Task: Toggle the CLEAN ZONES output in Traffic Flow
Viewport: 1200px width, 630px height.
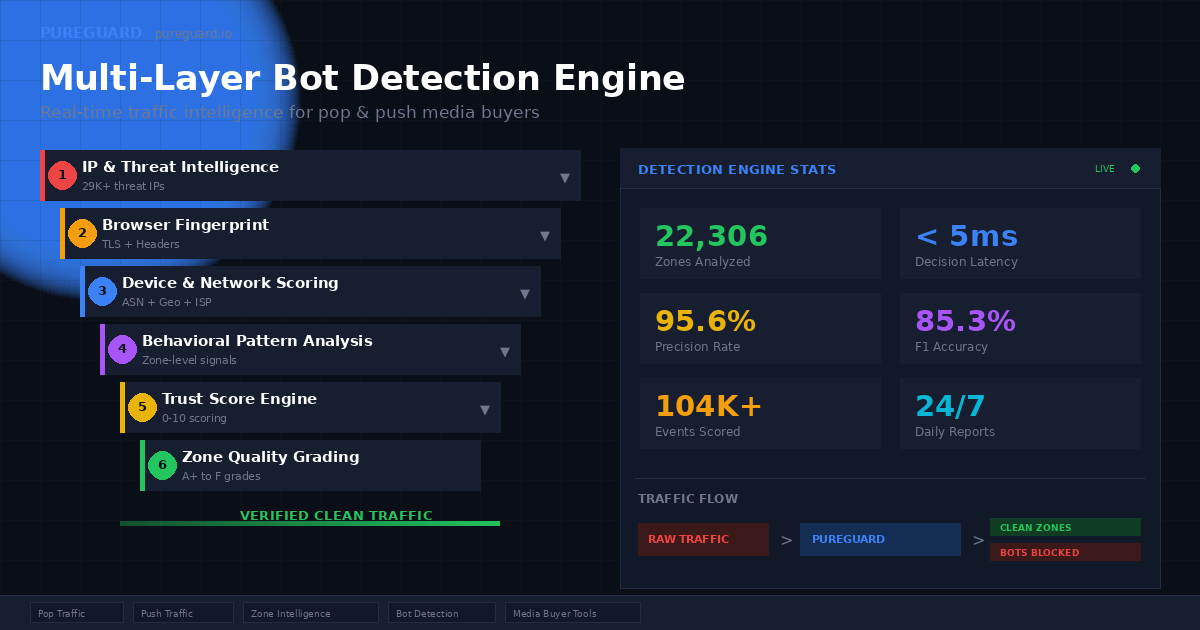Action: pyautogui.click(x=1065, y=526)
